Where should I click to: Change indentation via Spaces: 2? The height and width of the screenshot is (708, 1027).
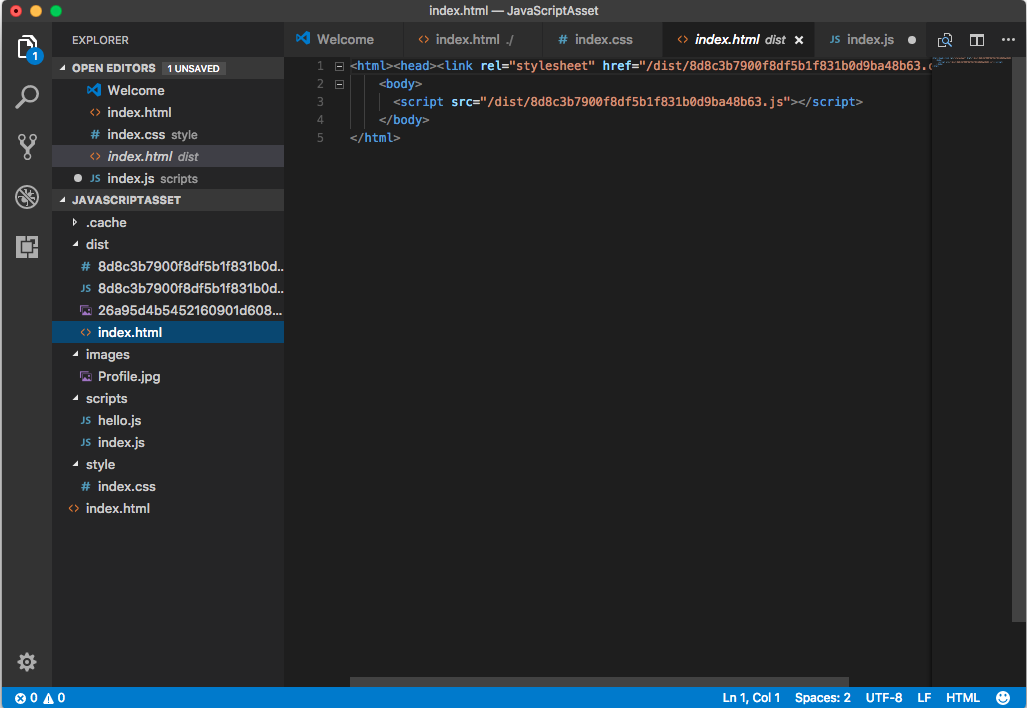823,698
